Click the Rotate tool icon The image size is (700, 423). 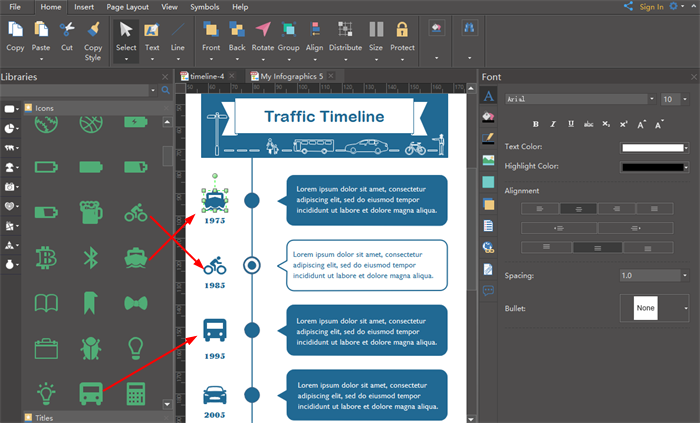[x=262, y=30]
